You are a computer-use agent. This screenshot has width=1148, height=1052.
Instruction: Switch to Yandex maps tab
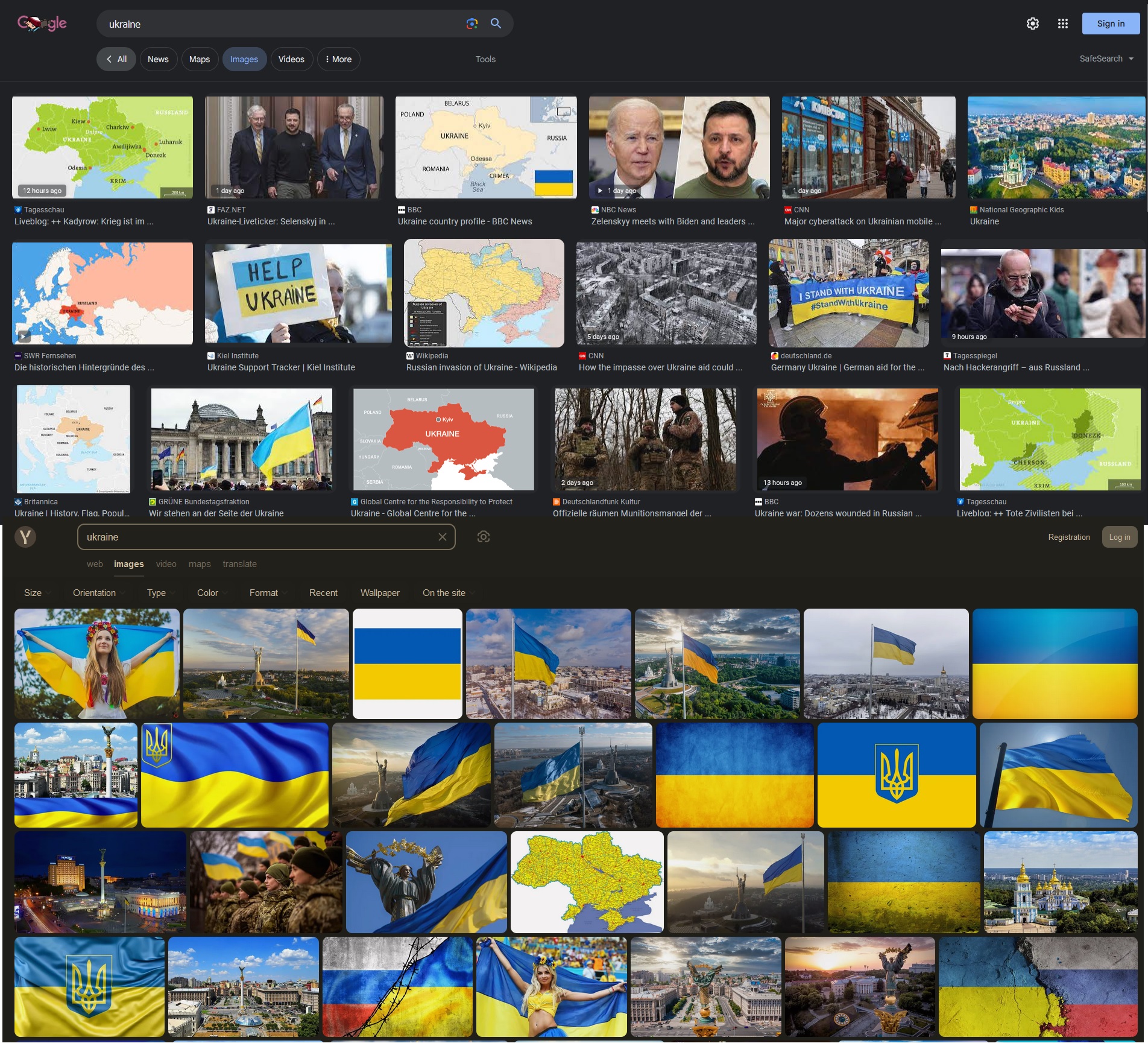click(200, 564)
